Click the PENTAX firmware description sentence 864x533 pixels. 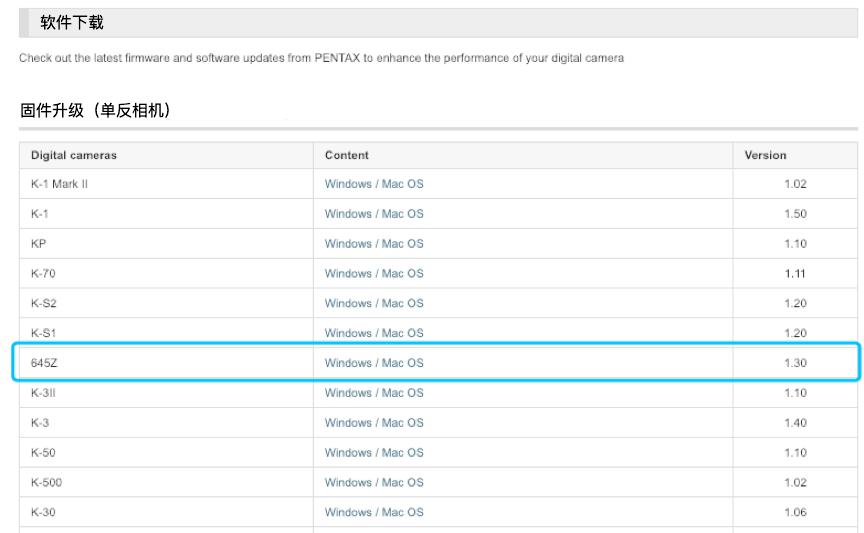pos(321,58)
